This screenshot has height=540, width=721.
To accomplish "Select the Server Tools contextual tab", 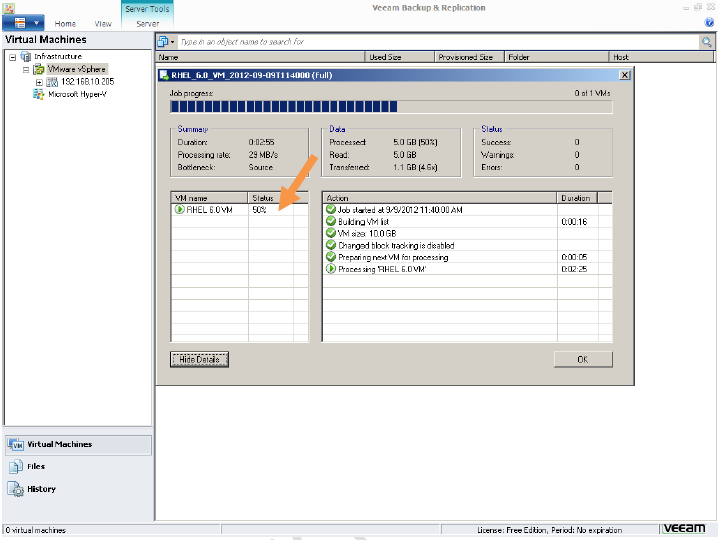I will click(147, 9).
